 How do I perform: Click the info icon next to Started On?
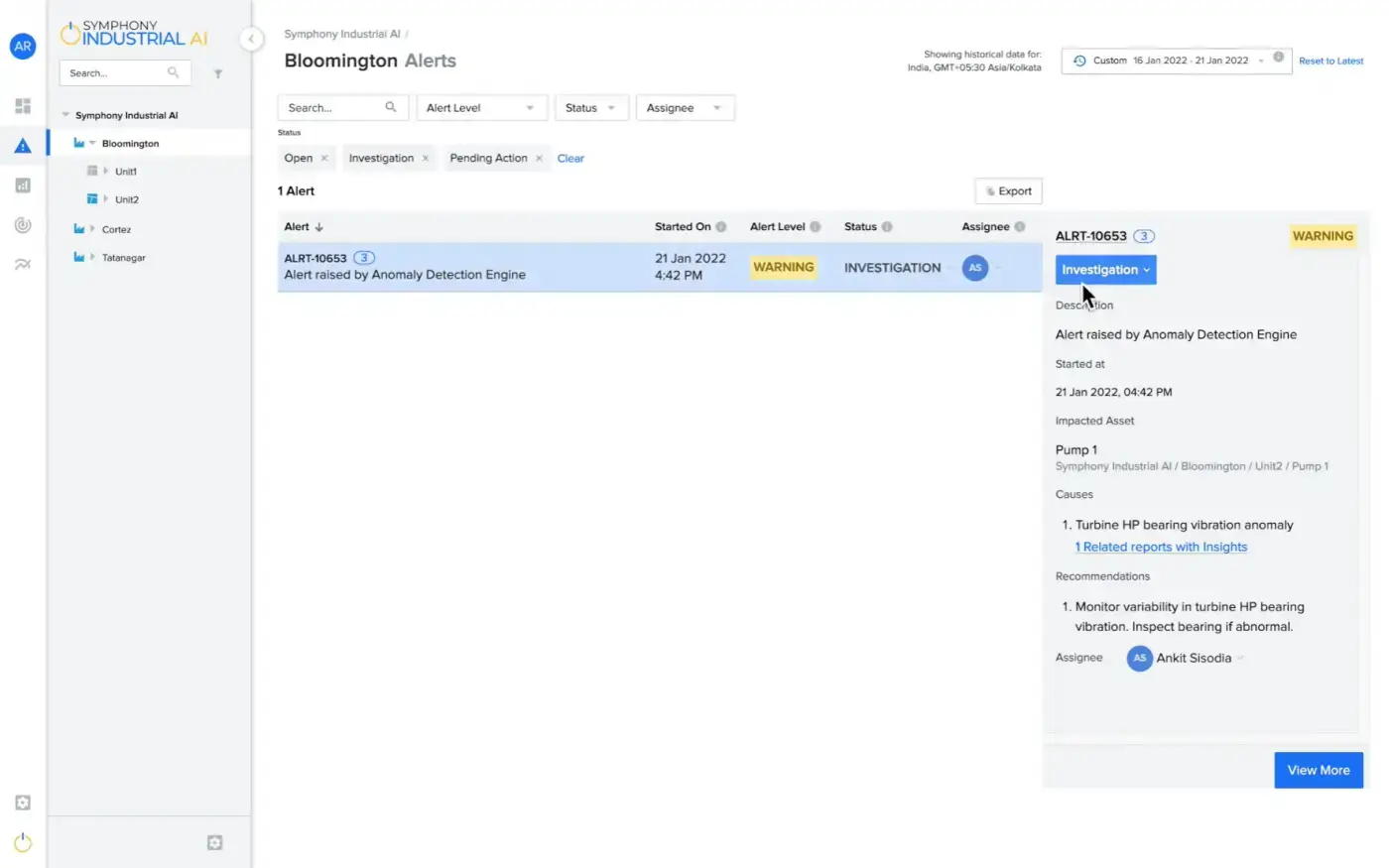click(721, 227)
